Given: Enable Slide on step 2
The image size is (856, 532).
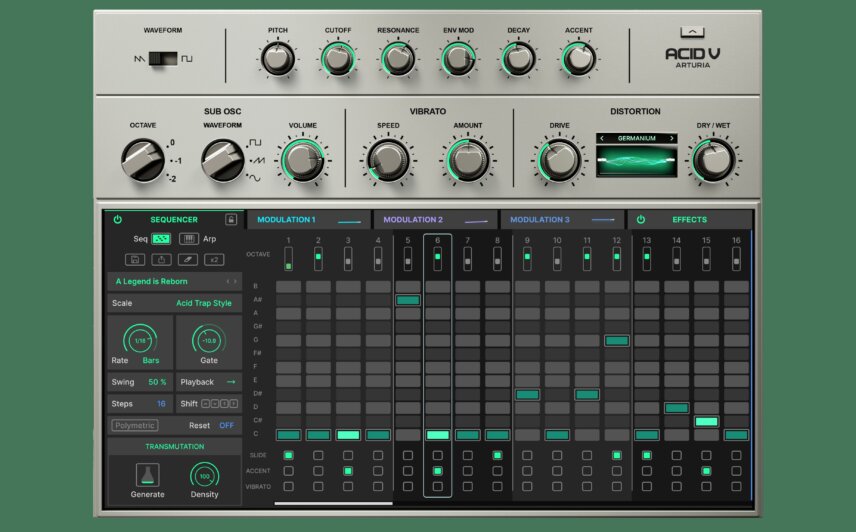Looking at the screenshot, I should [318, 455].
